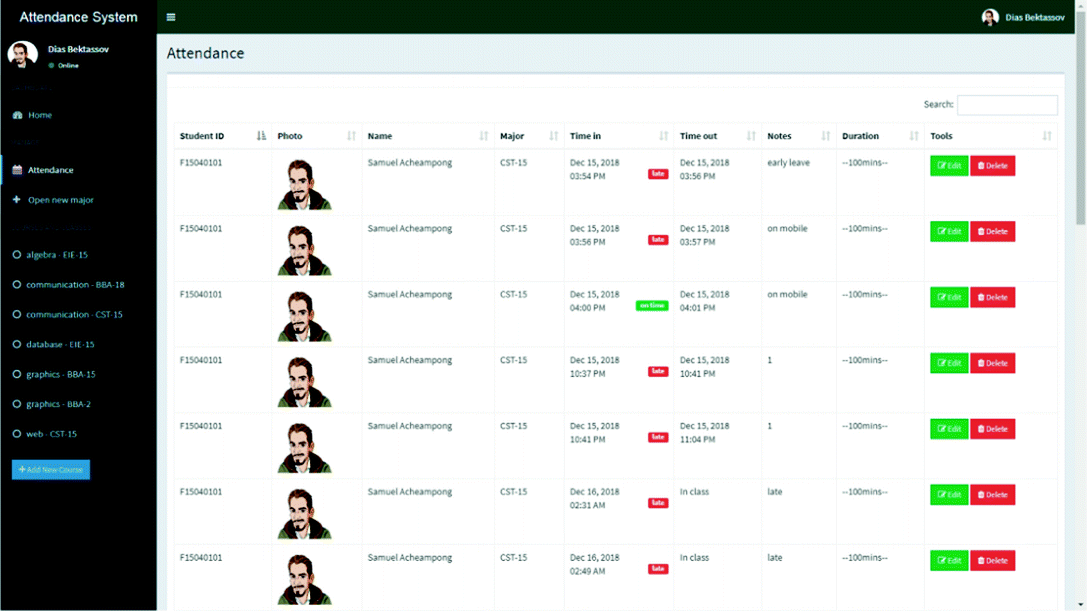The image size is (1087, 611).
Task: Delete the 02:49 AM time-in record
Action: tap(993, 561)
